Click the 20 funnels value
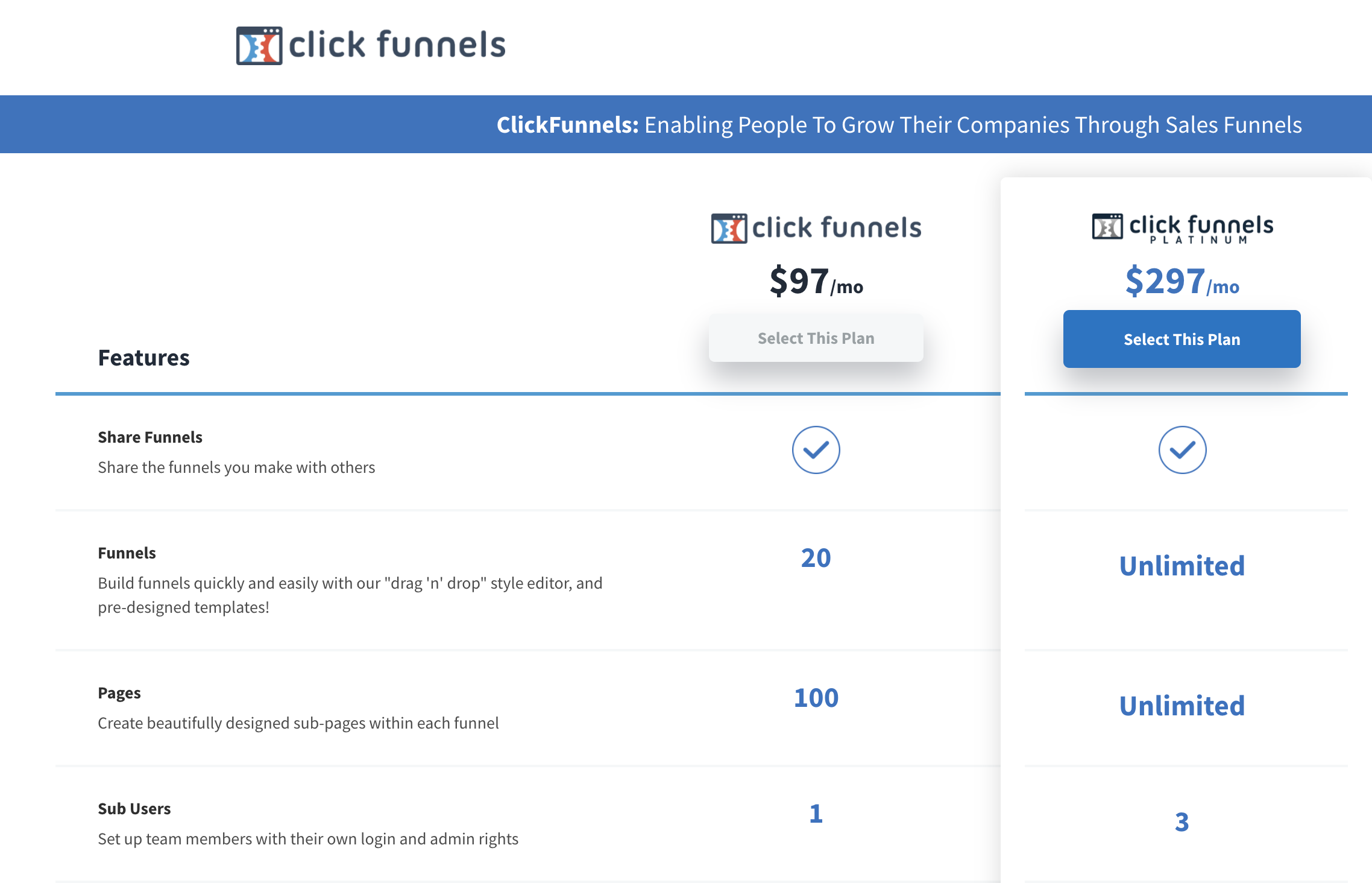 816,558
